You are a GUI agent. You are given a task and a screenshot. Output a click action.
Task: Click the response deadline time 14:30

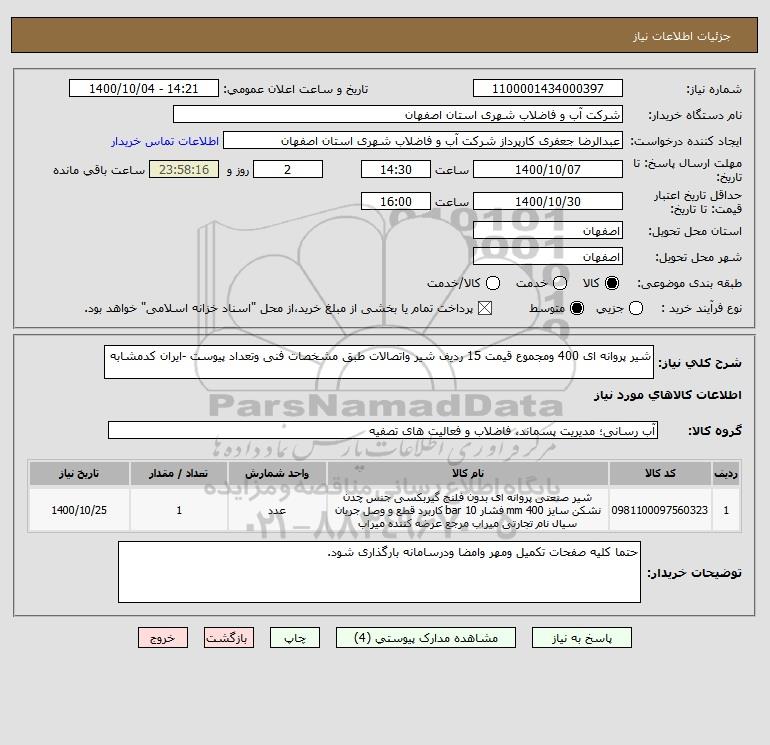pos(396,169)
